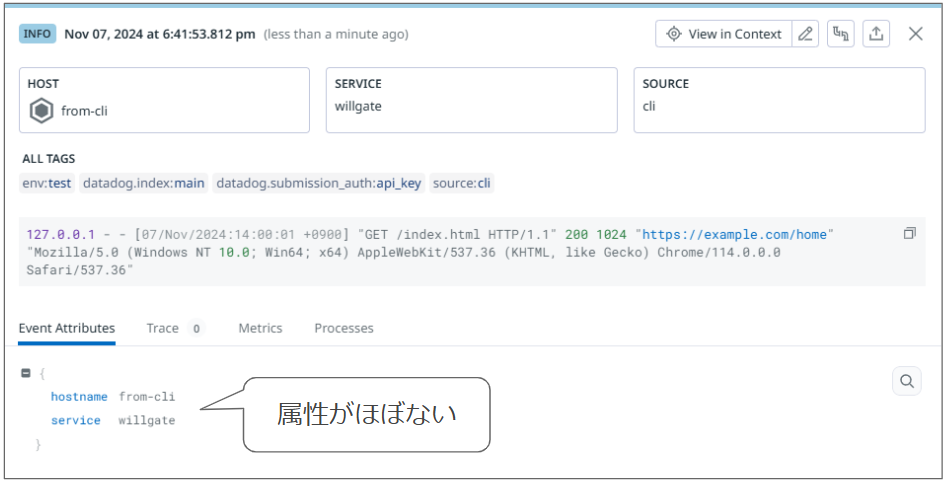Click the INFO status badge
Image resolution: width=946 pixels, height=481 pixels.
(x=37, y=34)
